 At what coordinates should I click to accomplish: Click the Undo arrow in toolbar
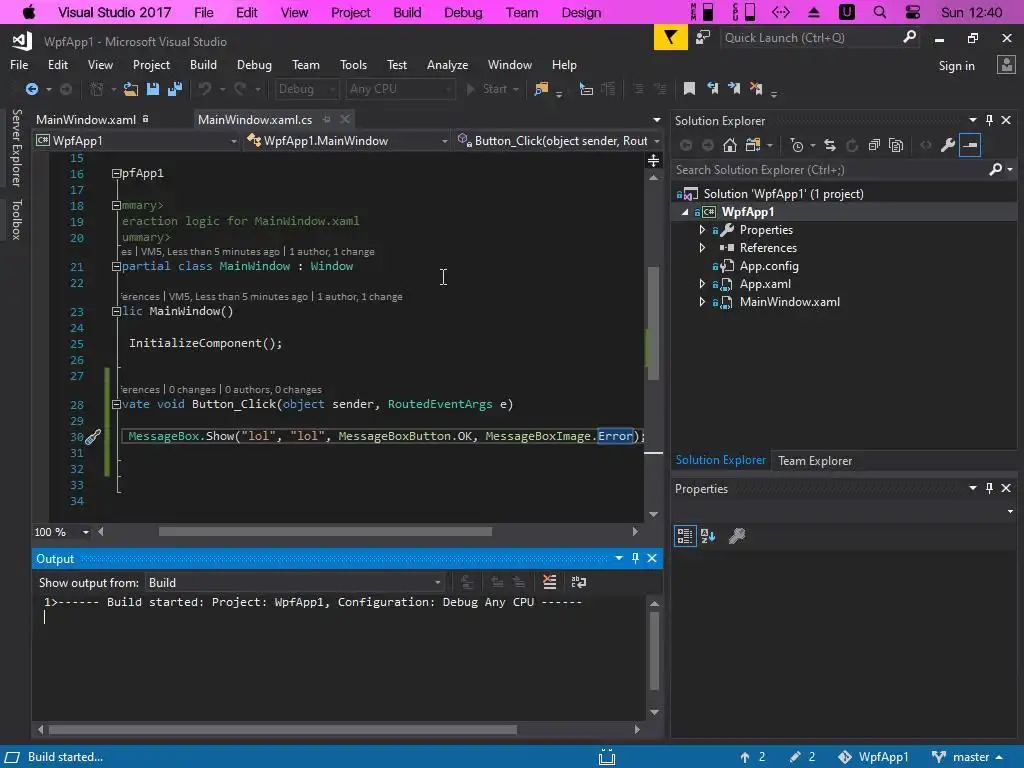click(205, 89)
